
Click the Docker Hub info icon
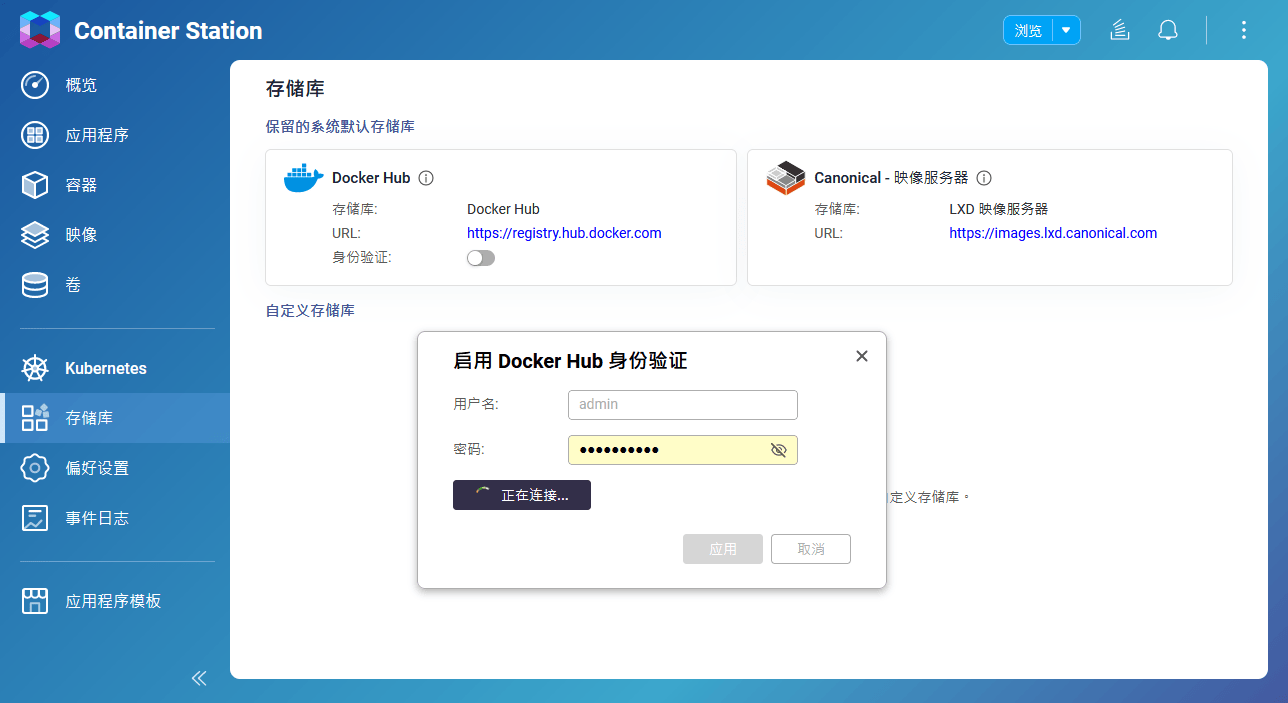(x=426, y=178)
